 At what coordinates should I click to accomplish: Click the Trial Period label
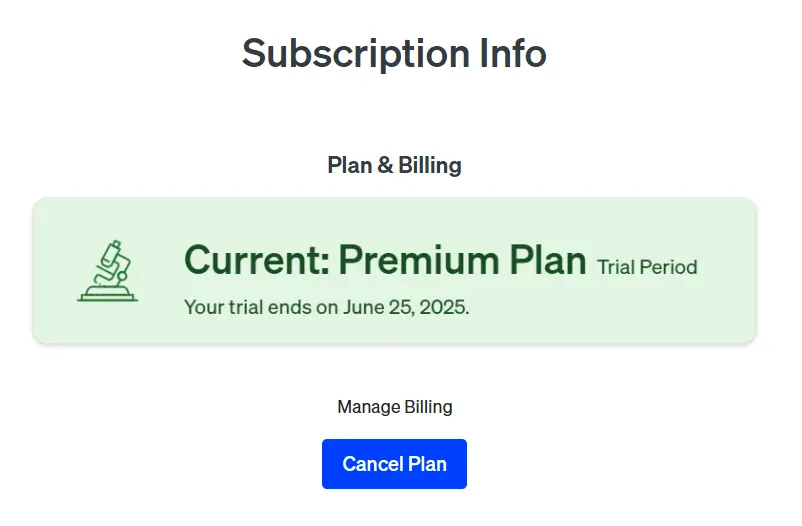(x=647, y=267)
